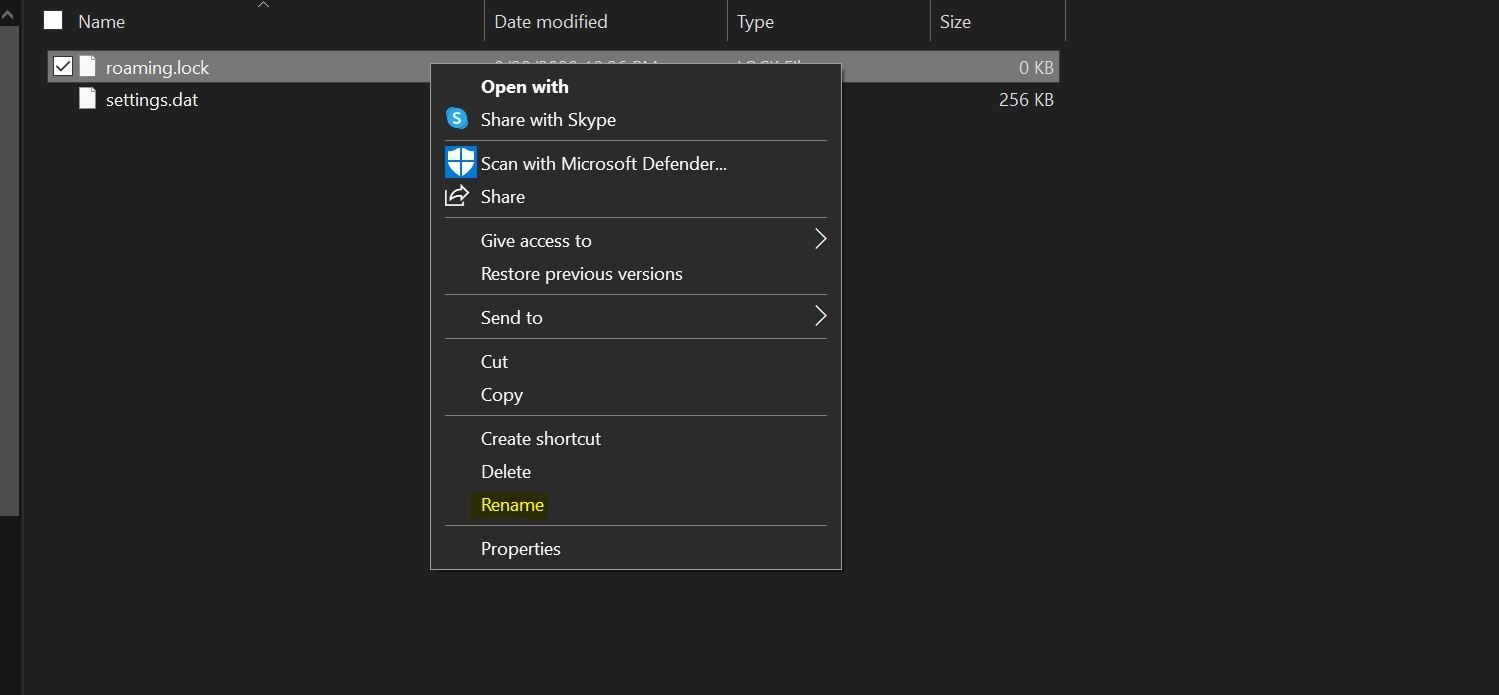Uncheck the roaming.lock selection checkbox
The height and width of the screenshot is (695, 1499).
(x=62, y=66)
